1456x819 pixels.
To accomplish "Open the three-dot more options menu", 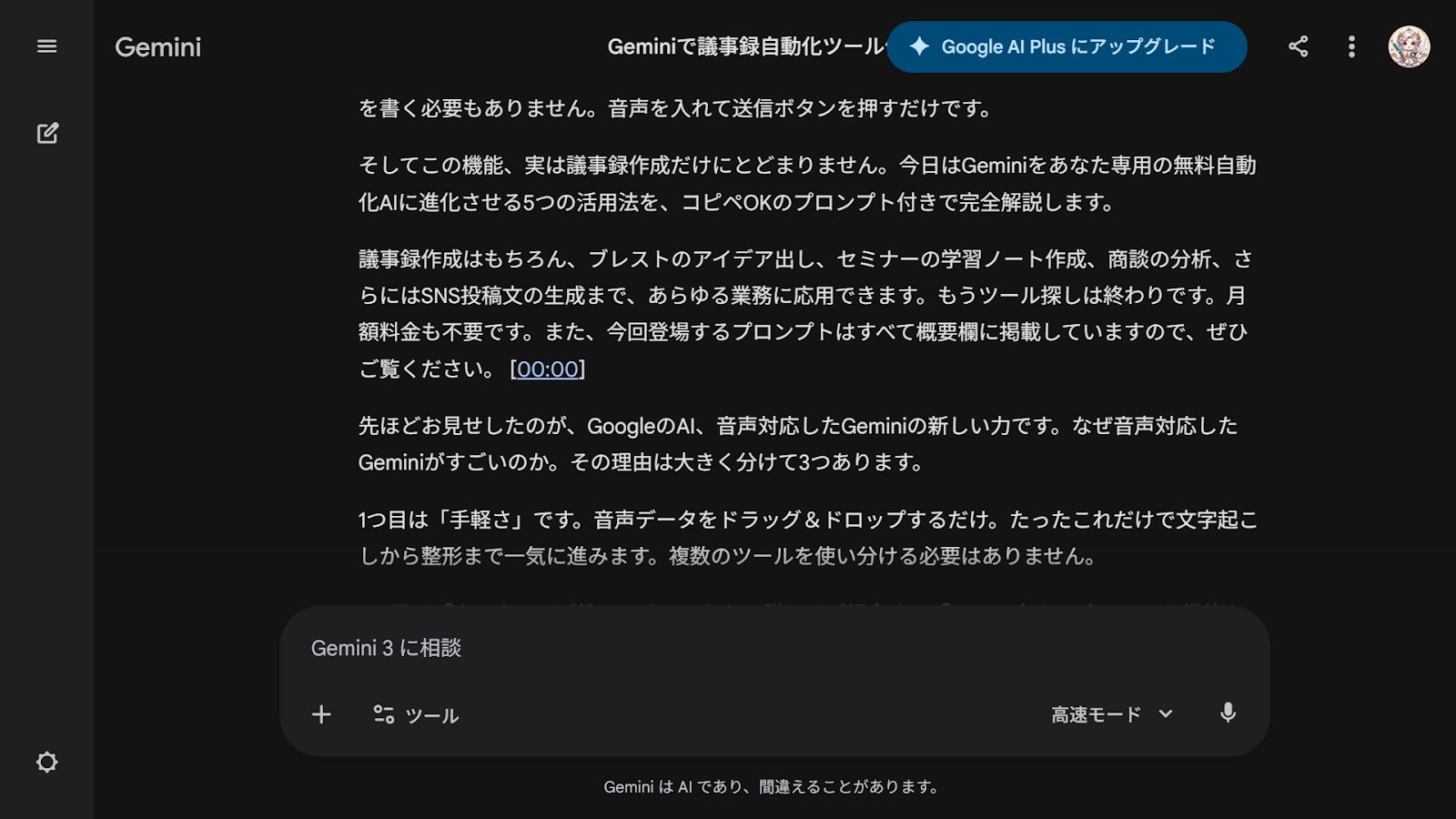I will 1351,46.
